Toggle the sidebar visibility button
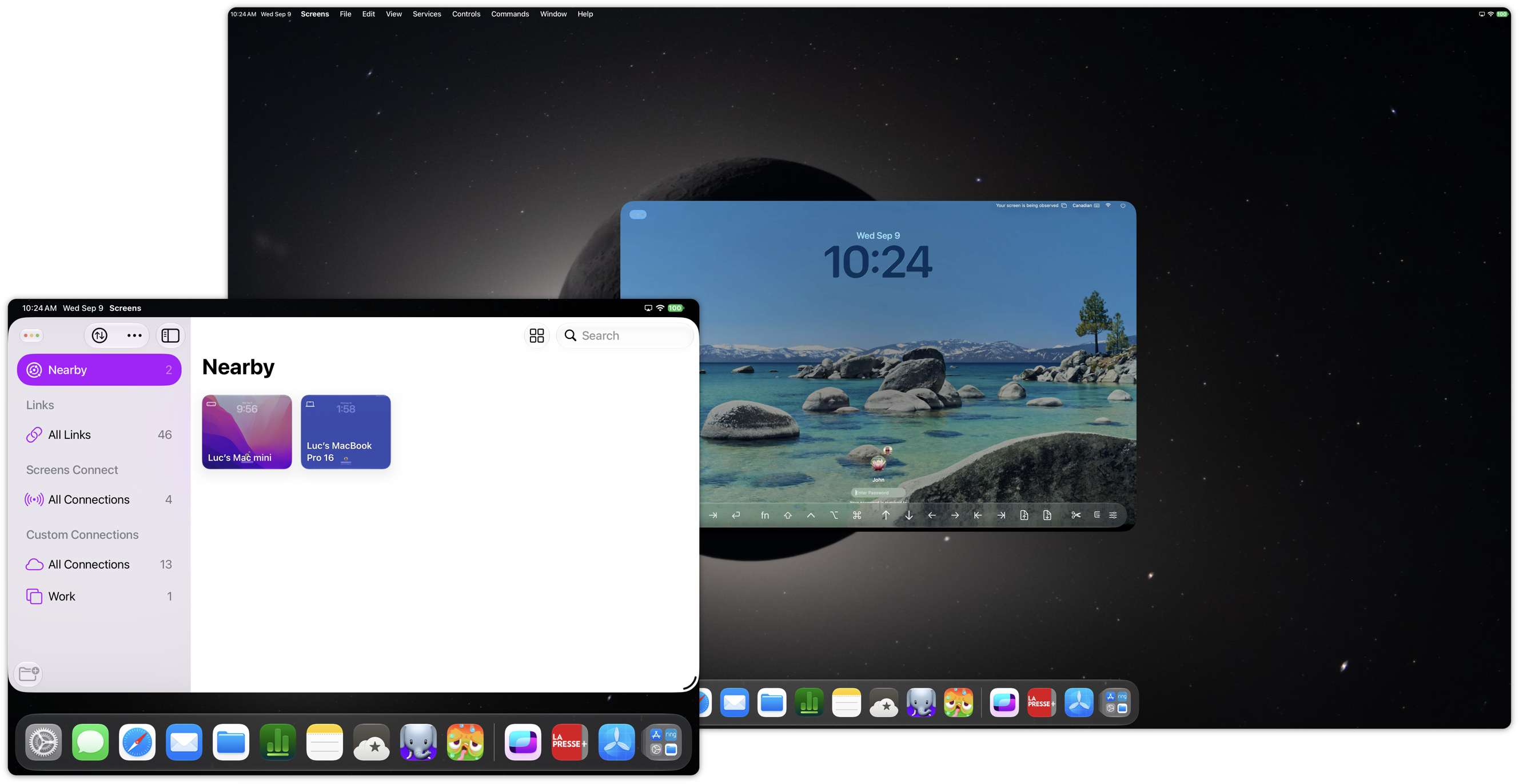The height and width of the screenshot is (784, 1519). [170, 335]
